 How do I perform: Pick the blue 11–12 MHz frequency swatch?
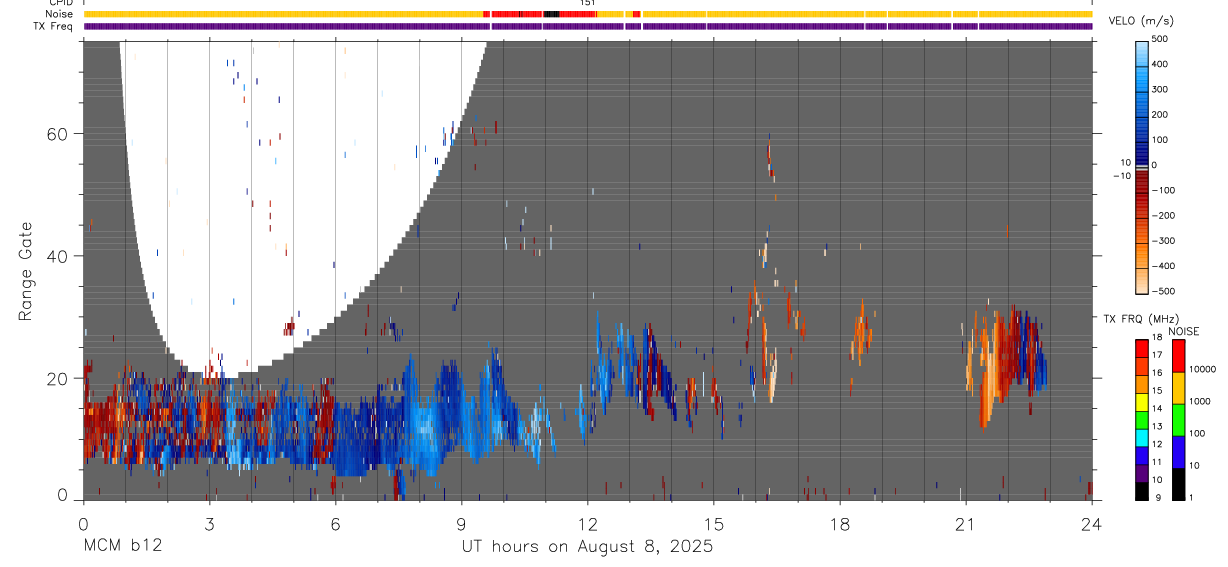point(1142,455)
